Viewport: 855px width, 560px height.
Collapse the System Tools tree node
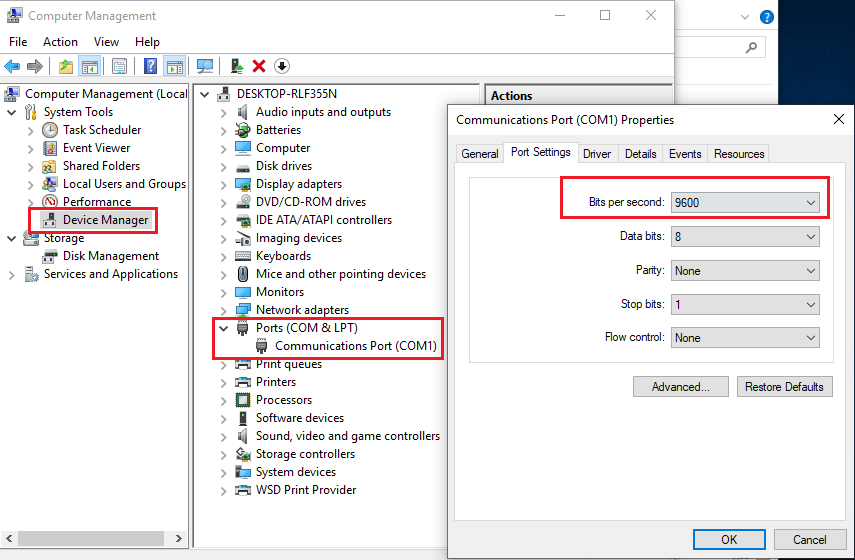pos(11,112)
